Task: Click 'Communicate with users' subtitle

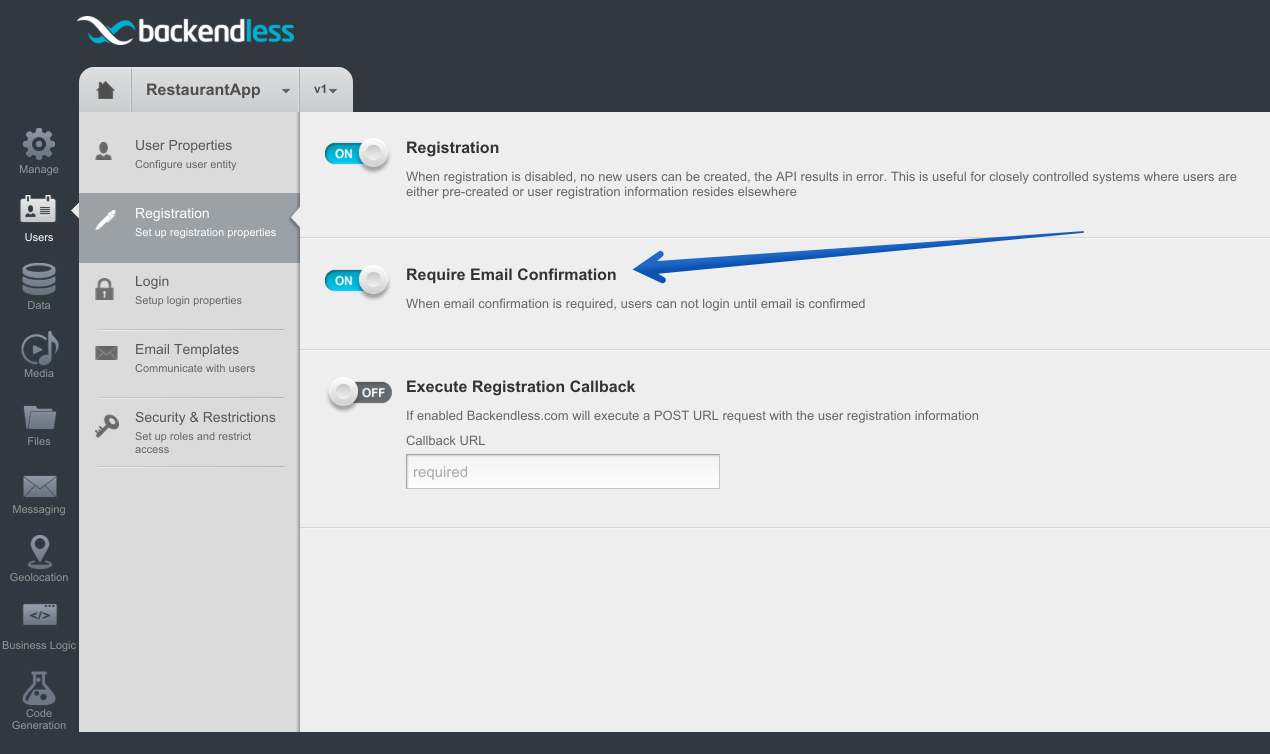Action: 195,369
